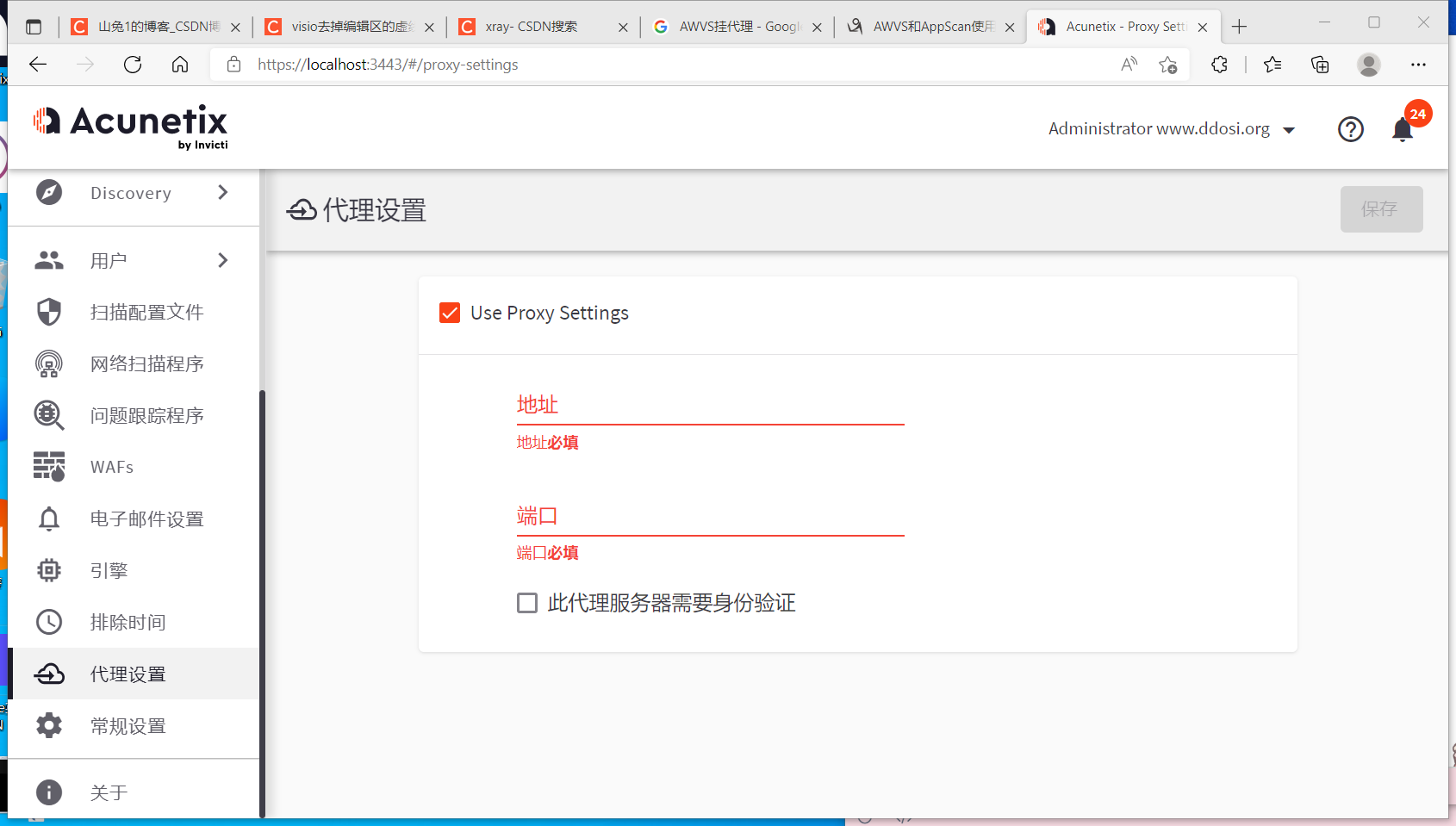The width and height of the screenshot is (1456, 826).
Task: Click the WAFs firewall icon
Action: [49, 466]
